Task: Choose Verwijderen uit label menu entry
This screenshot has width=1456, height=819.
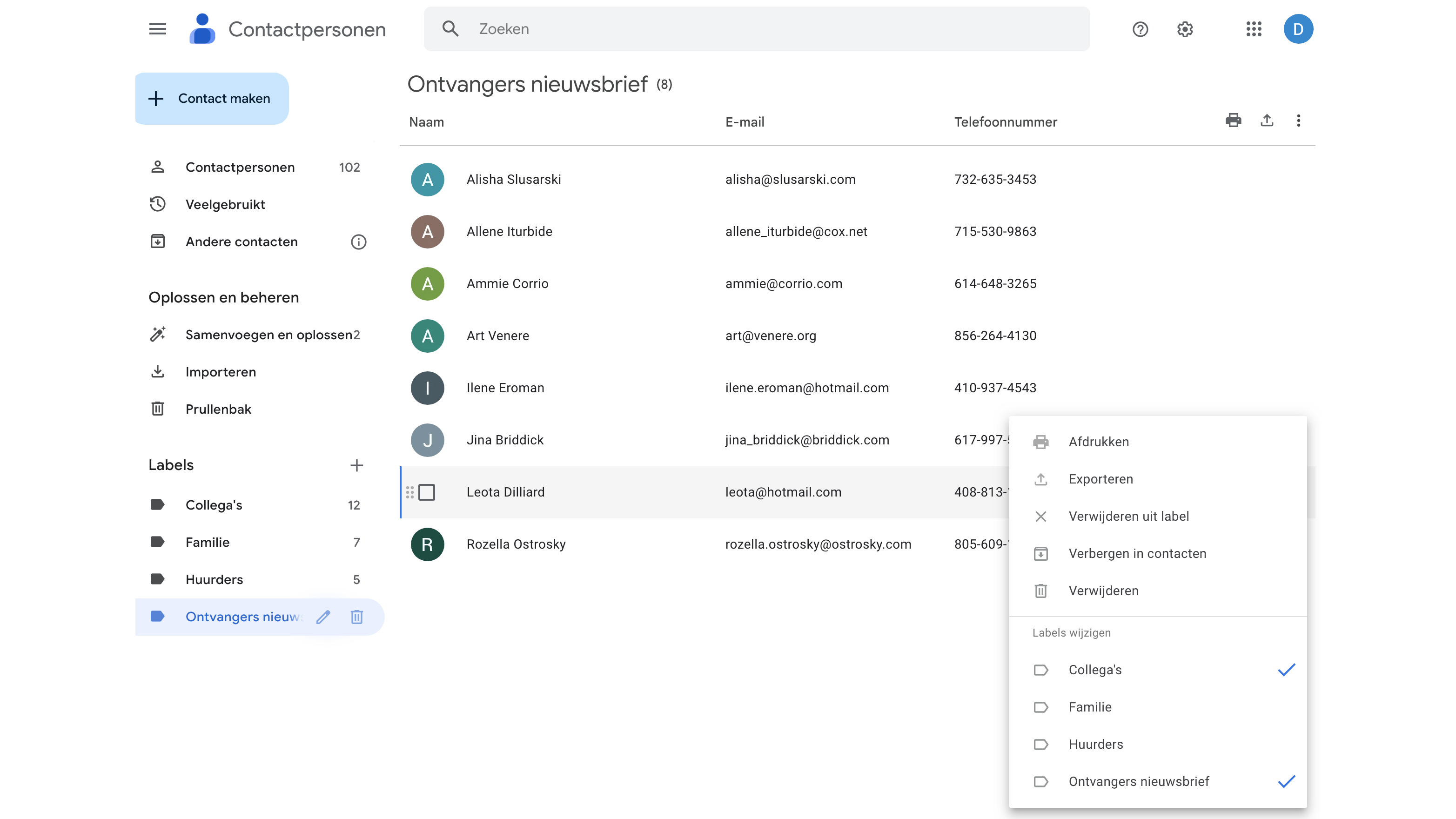Action: tap(1128, 516)
